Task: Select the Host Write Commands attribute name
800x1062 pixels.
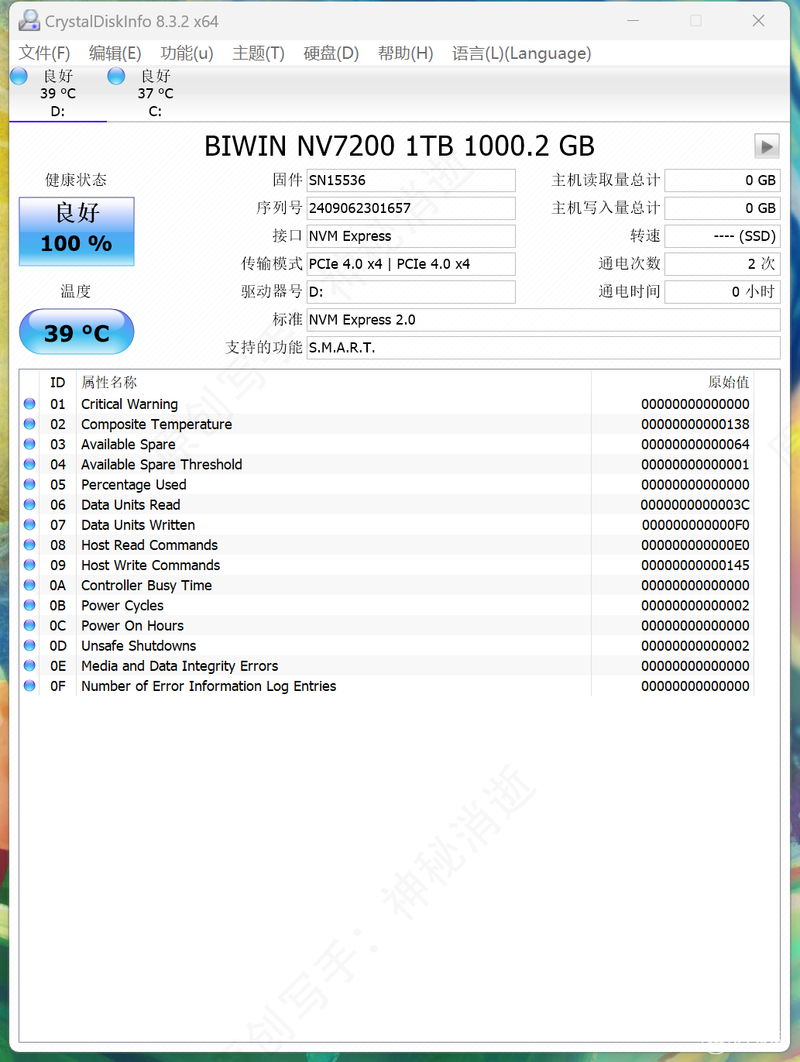Action: [150, 565]
